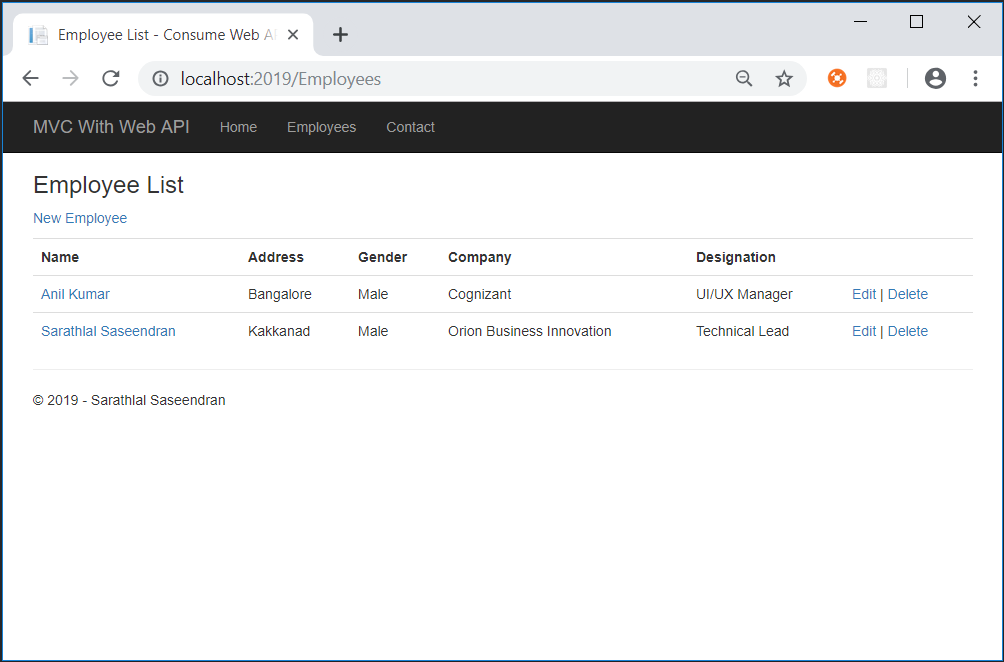Open the browser profile avatar
Image resolution: width=1004 pixels, height=662 pixels.
(935, 78)
